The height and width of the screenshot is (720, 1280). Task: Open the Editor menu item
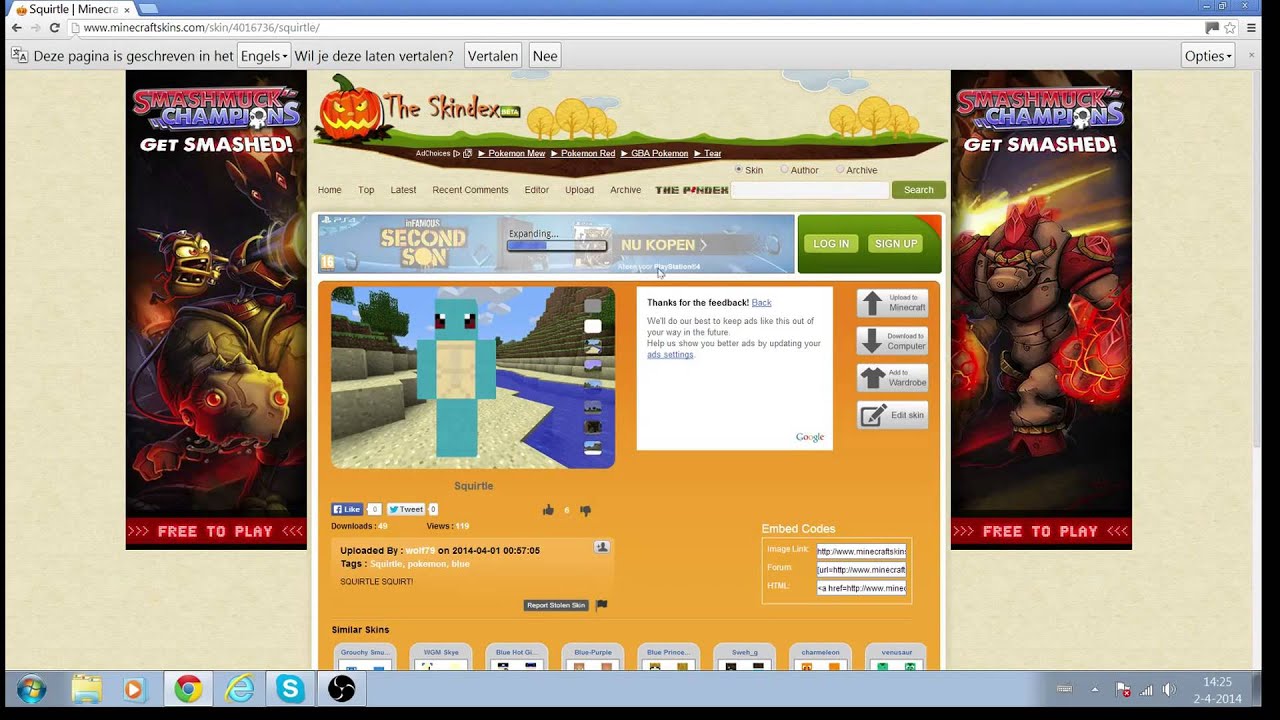pyautogui.click(x=537, y=190)
